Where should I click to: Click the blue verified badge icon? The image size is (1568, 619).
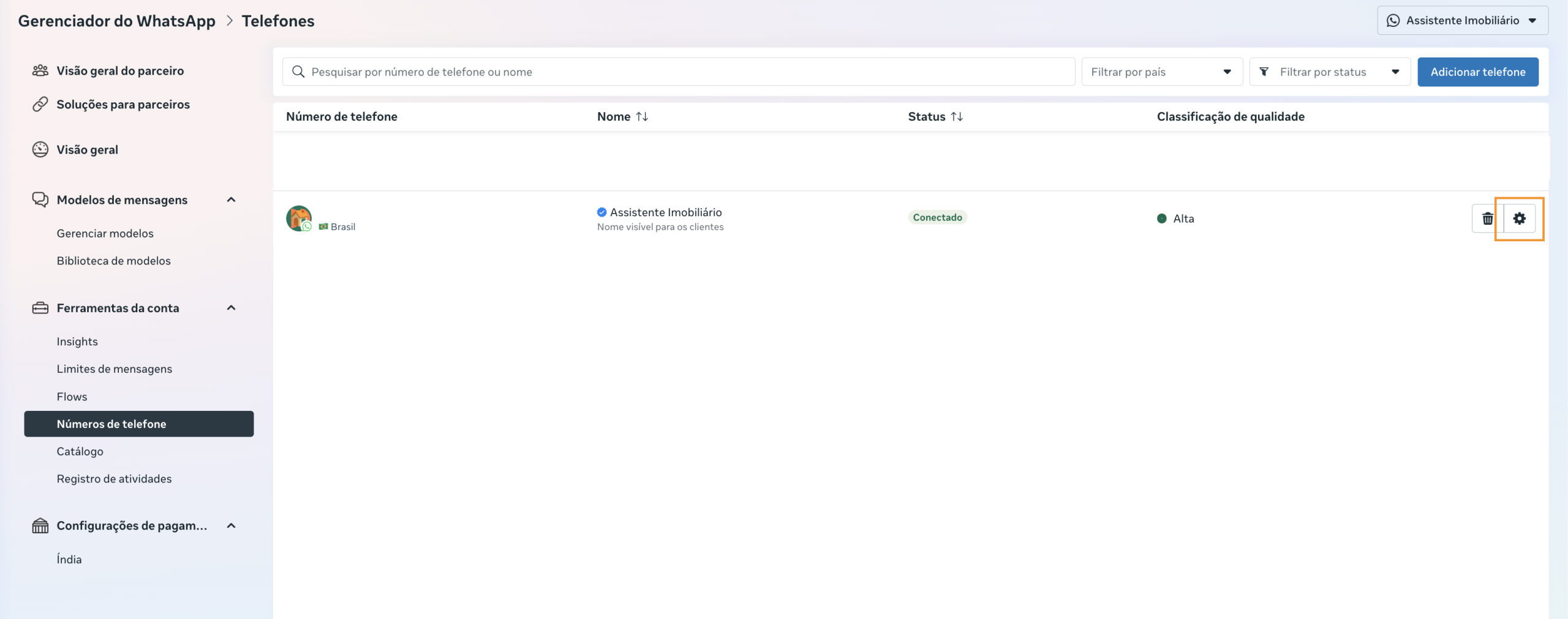pyautogui.click(x=601, y=212)
